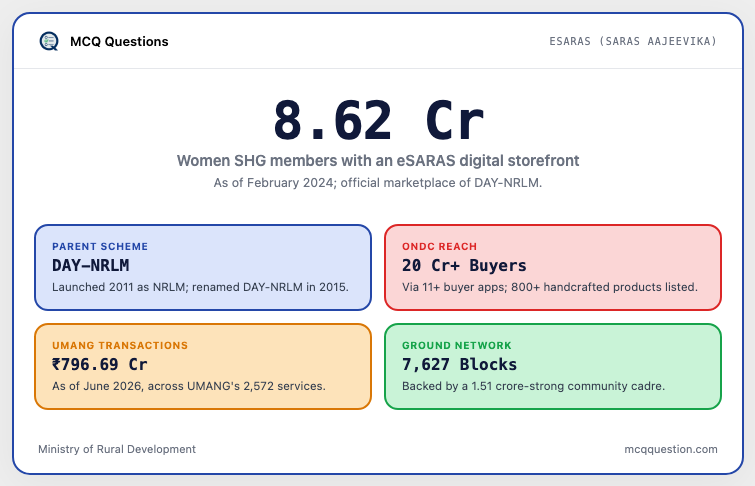
Task: Click the MCQ Questions logo icon
Action: pyautogui.click(x=49, y=41)
